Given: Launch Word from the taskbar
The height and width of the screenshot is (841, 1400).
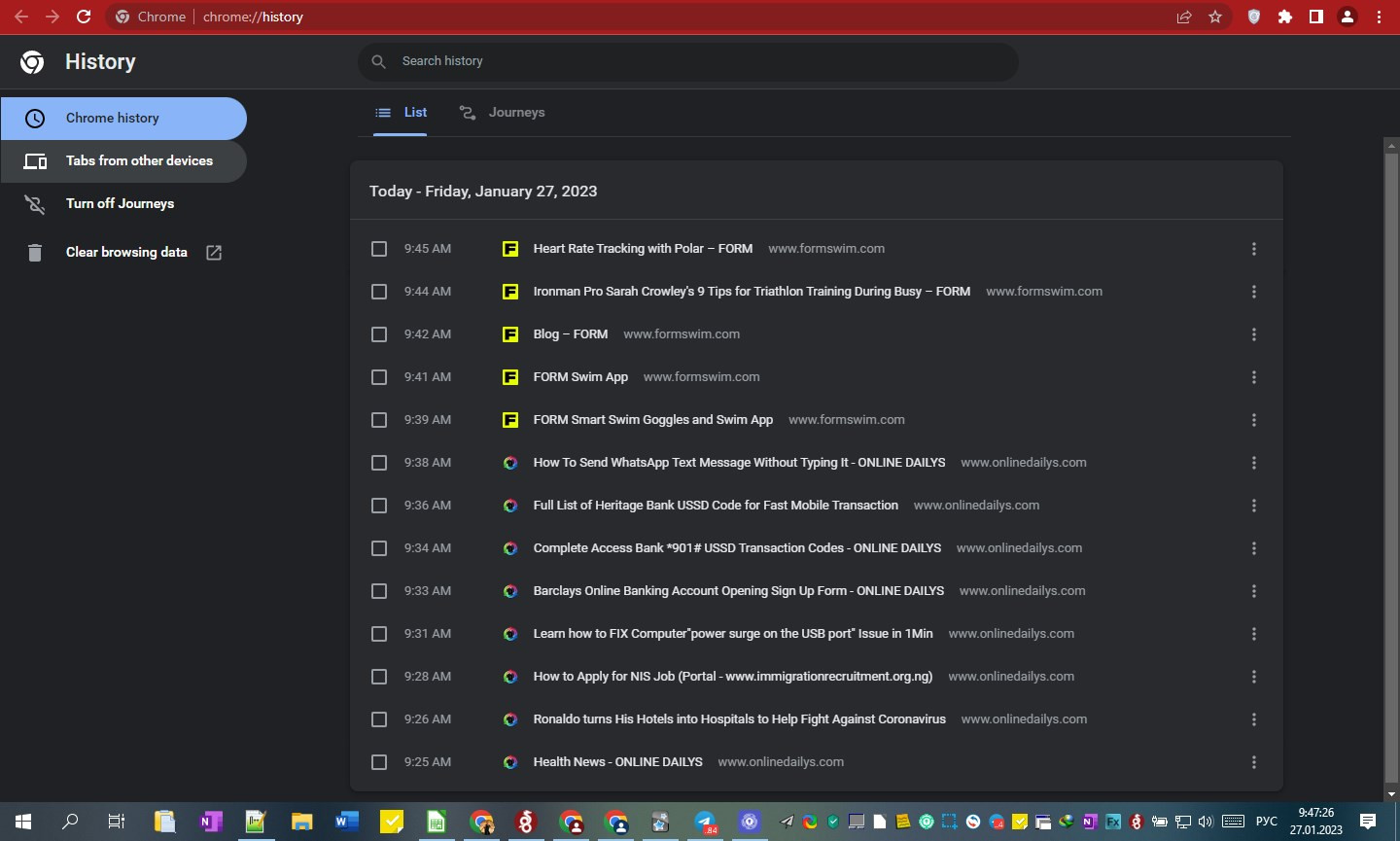Looking at the screenshot, I should [x=347, y=822].
